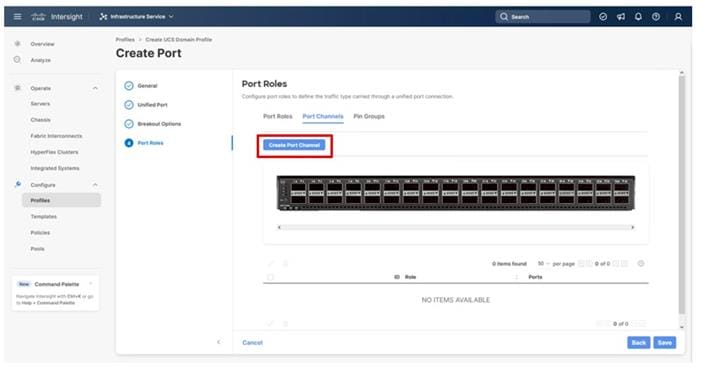Image resolution: width=702 pixels, height=376 pixels.
Task: Open the notifications bell icon
Action: 638,17
